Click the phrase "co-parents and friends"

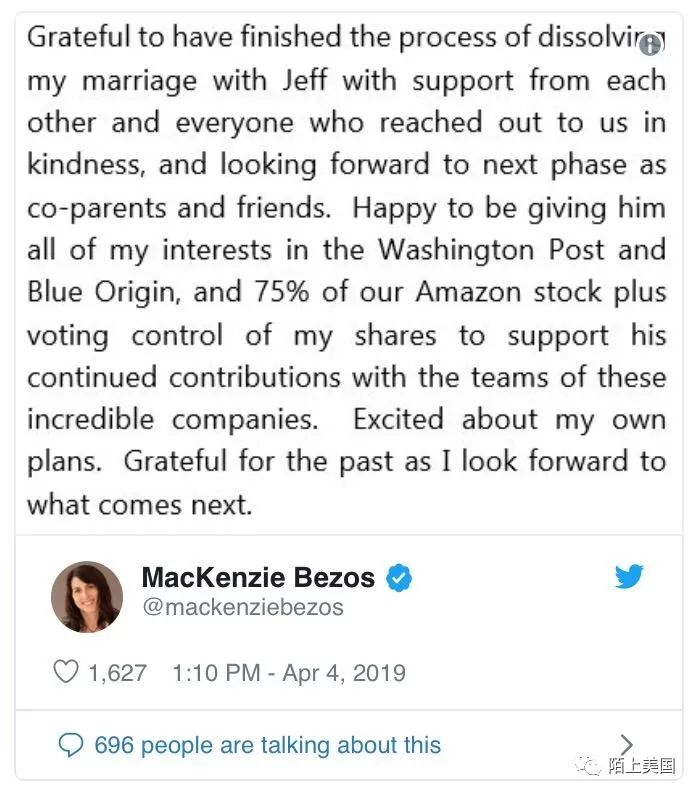[x=178, y=207]
